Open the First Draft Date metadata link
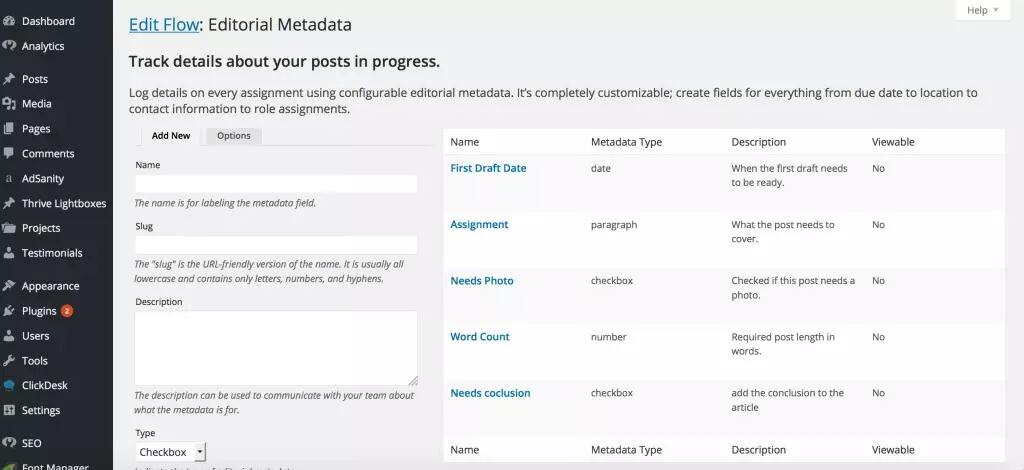The width and height of the screenshot is (1024, 470). pyautogui.click(x=488, y=168)
